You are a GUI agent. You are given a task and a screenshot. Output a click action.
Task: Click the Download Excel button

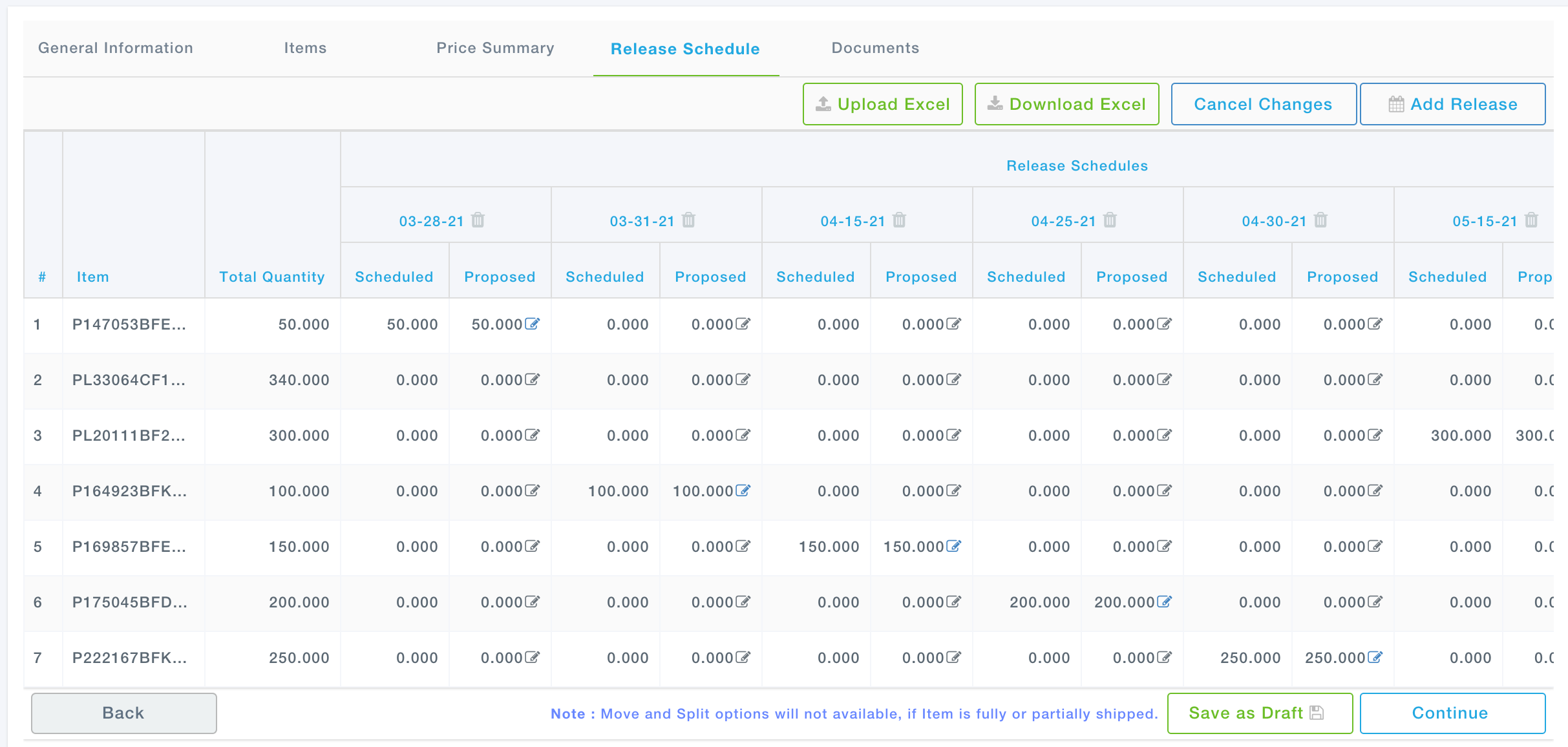(x=1066, y=104)
